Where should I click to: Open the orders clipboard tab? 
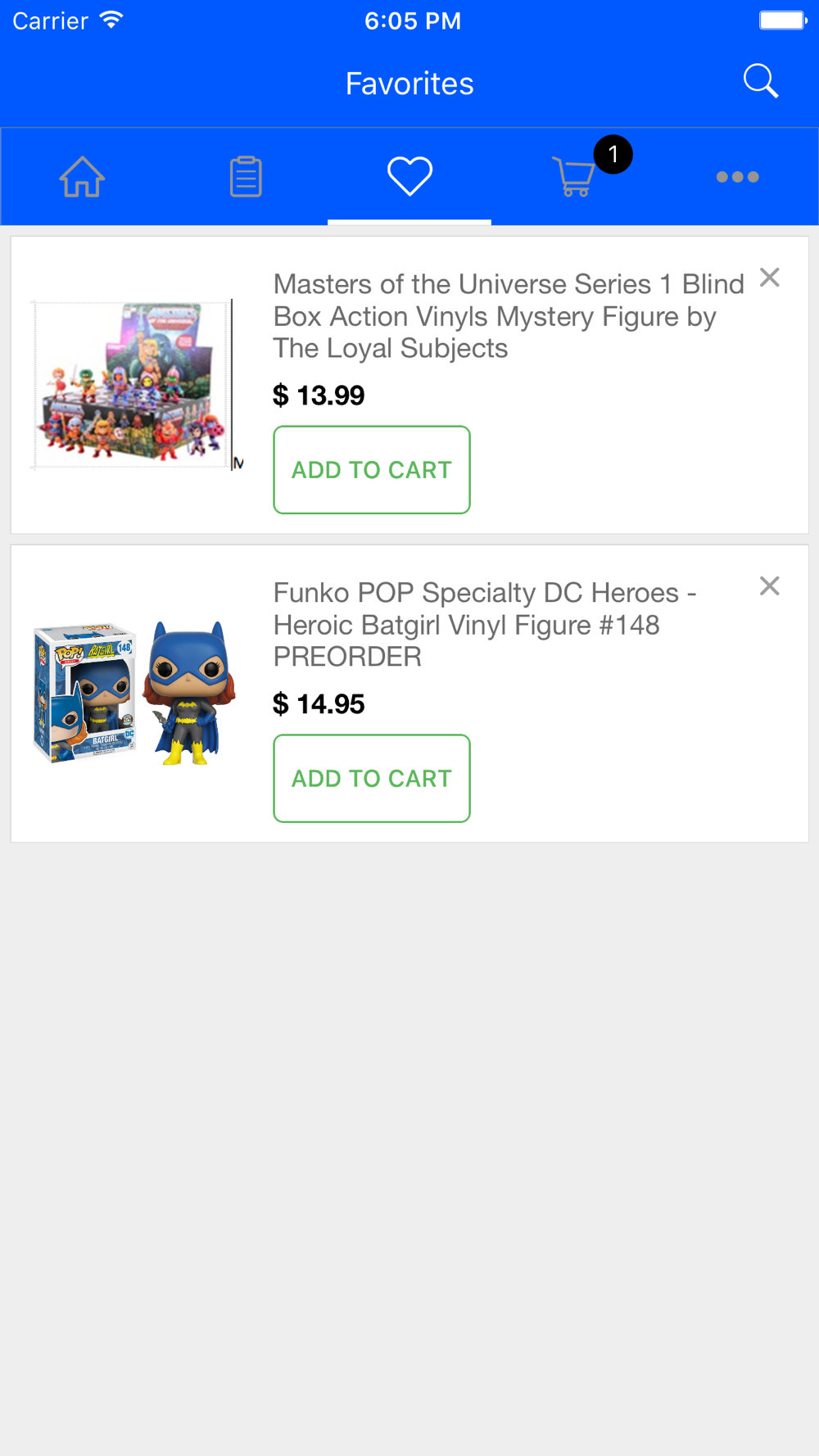(x=246, y=177)
